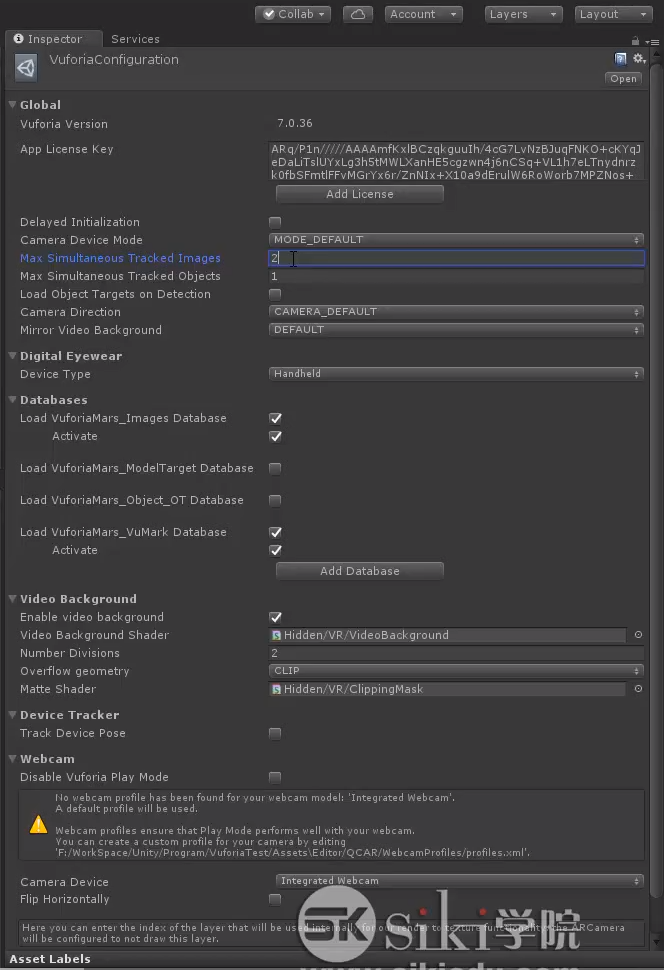Image resolution: width=664 pixels, height=970 pixels.
Task: Open the inspector help reference icon
Action: (x=620, y=59)
